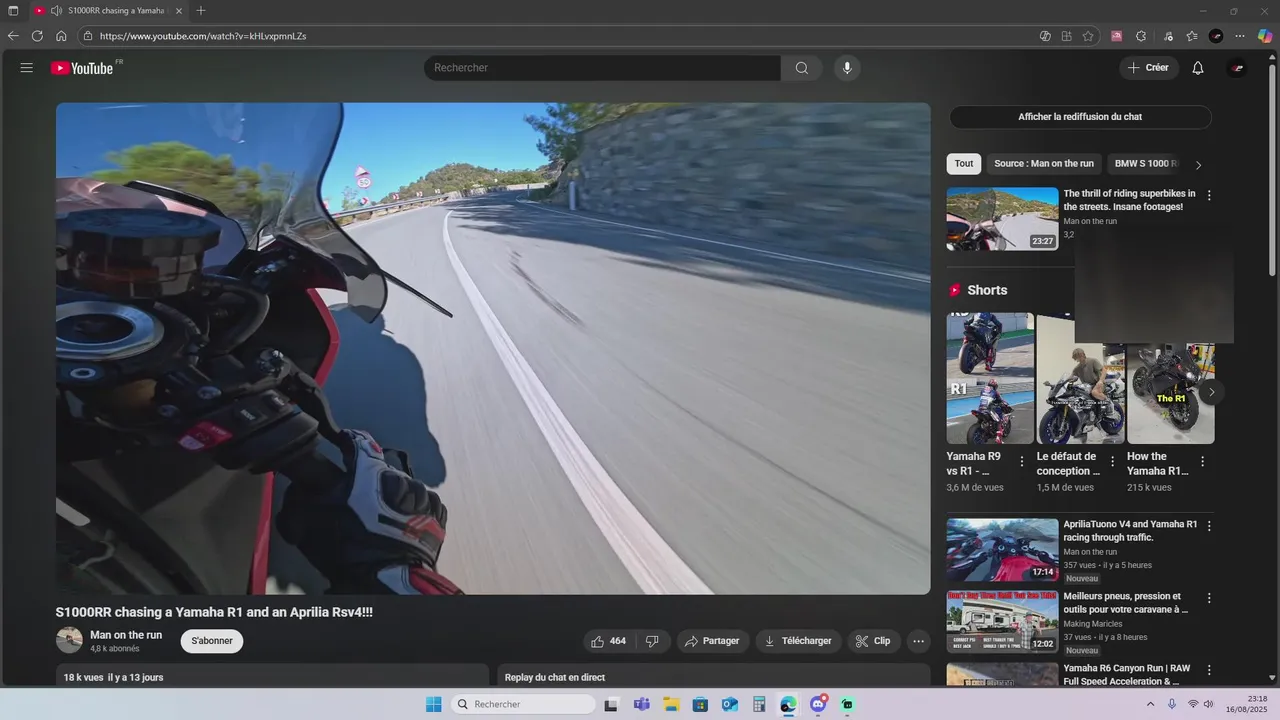Open a new browser tab with plus
This screenshot has height=720, width=1280.
pyautogui.click(x=201, y=11)
